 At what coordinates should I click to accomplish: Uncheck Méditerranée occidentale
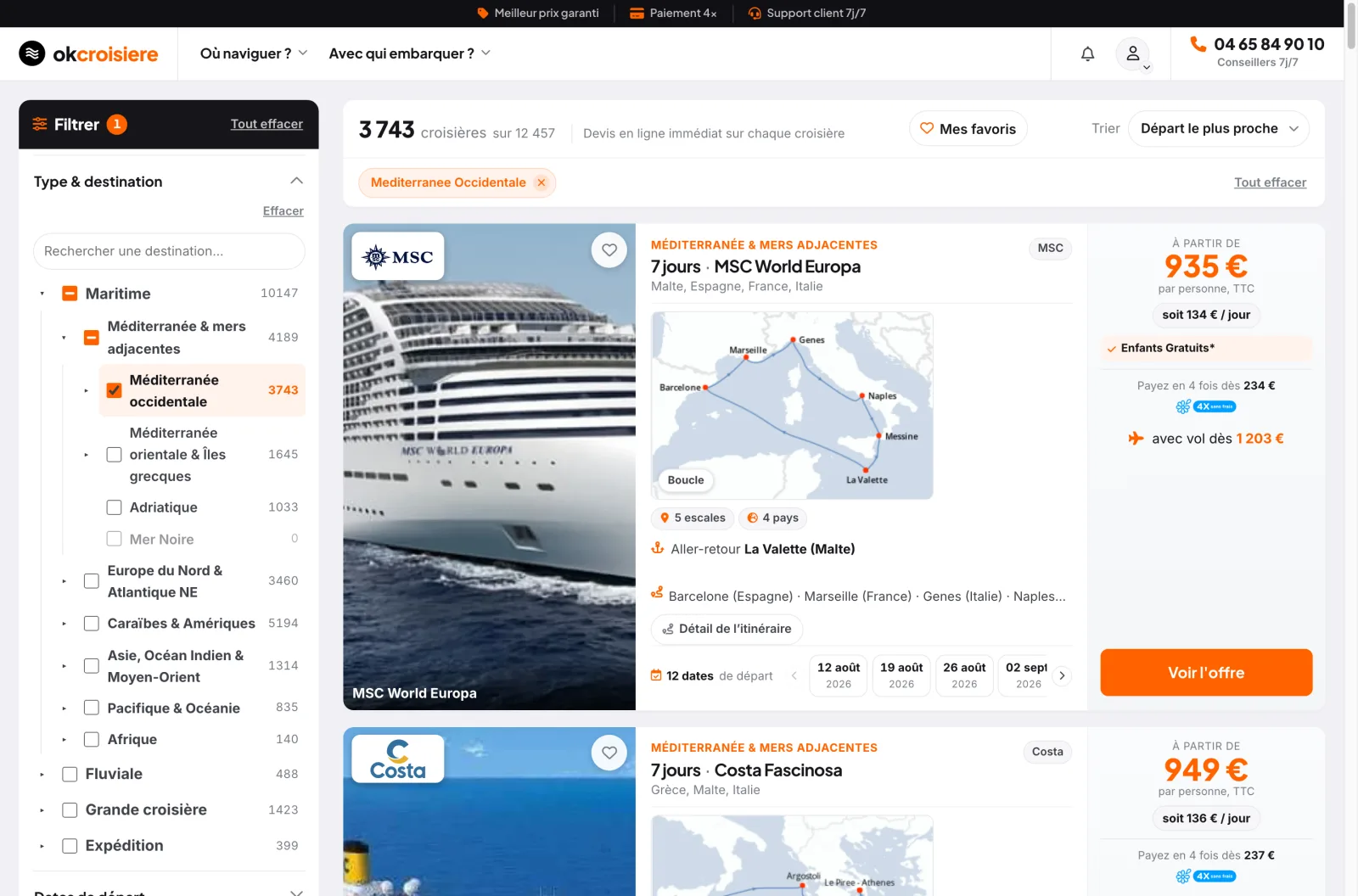click(114, 390)
